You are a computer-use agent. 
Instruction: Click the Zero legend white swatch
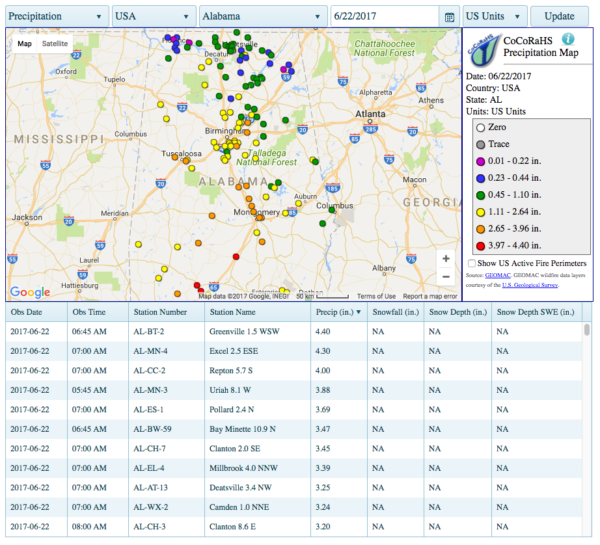(x=480, y=128)
